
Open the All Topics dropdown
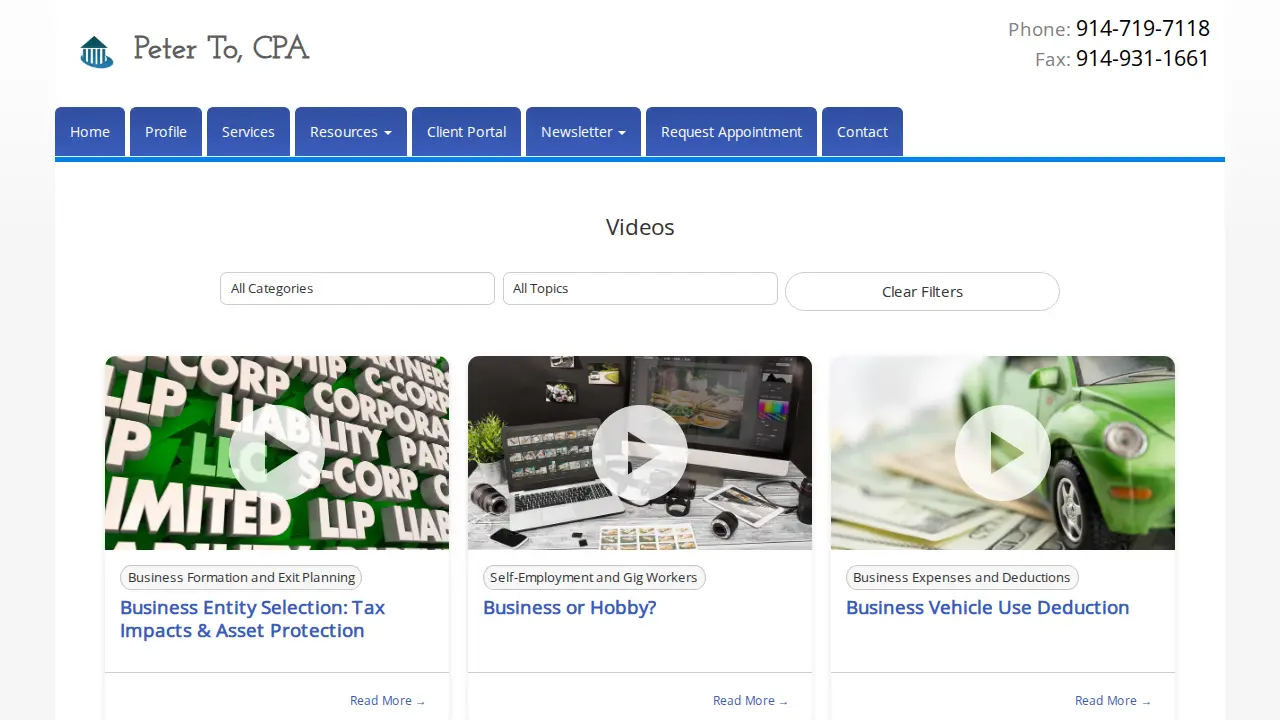tap(640, 288)
